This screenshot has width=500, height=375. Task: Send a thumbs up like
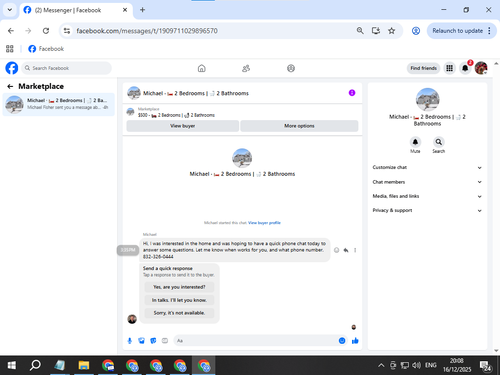click(355, 341)
